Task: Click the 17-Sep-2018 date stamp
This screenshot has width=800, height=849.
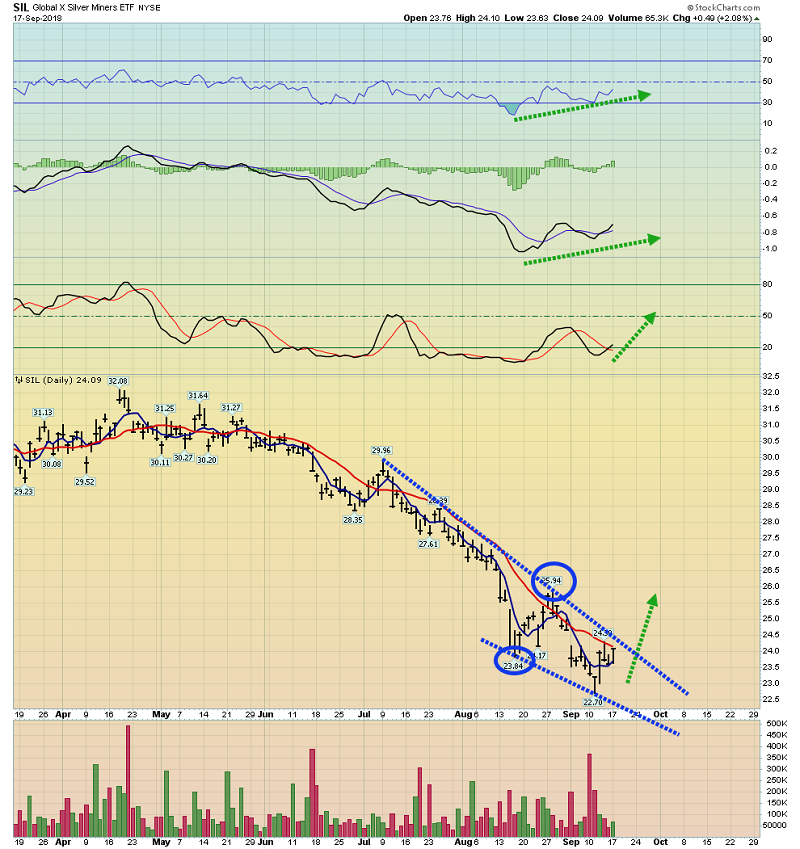Action: coord(37,18)
